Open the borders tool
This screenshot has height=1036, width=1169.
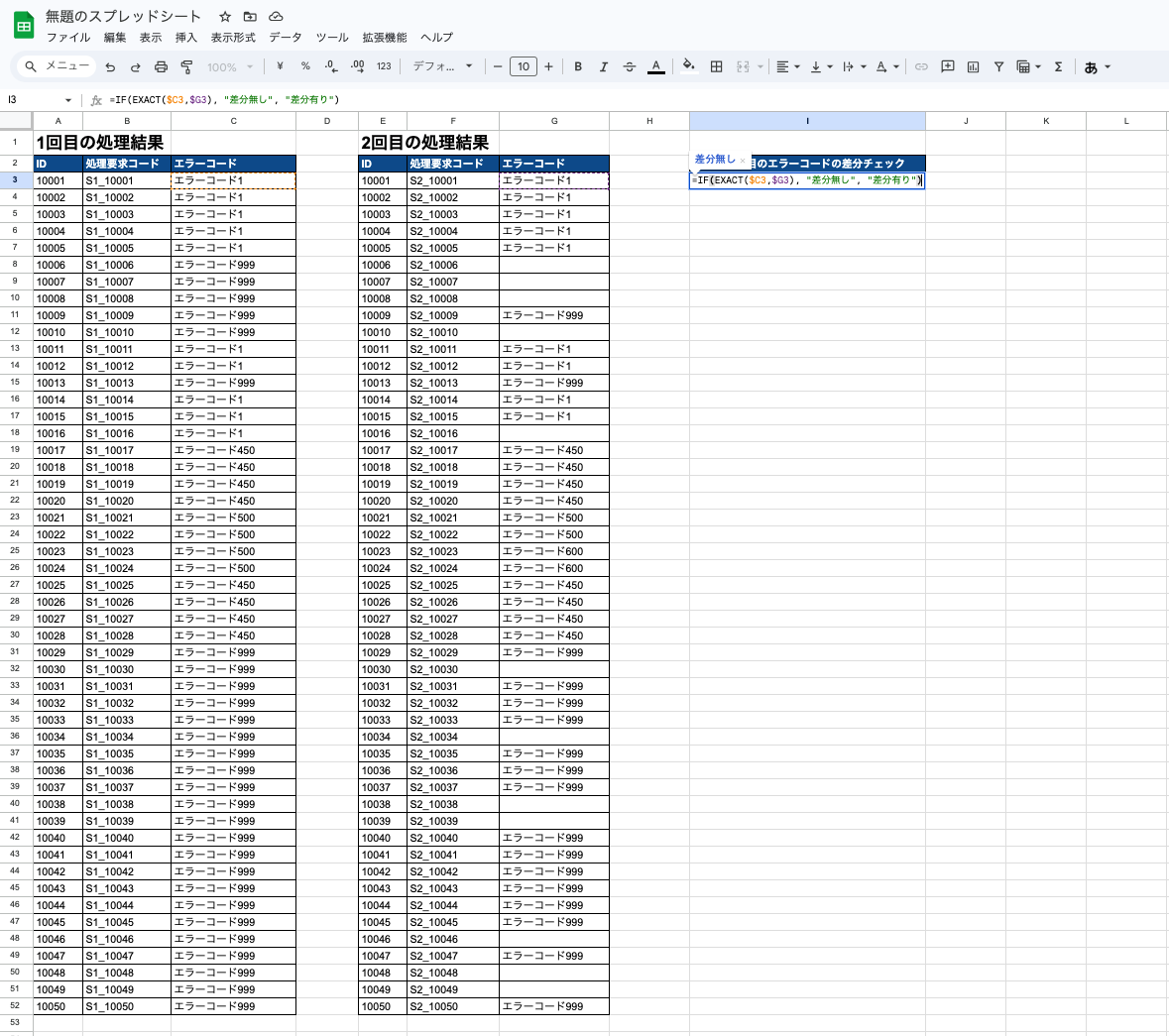[717, 66]
